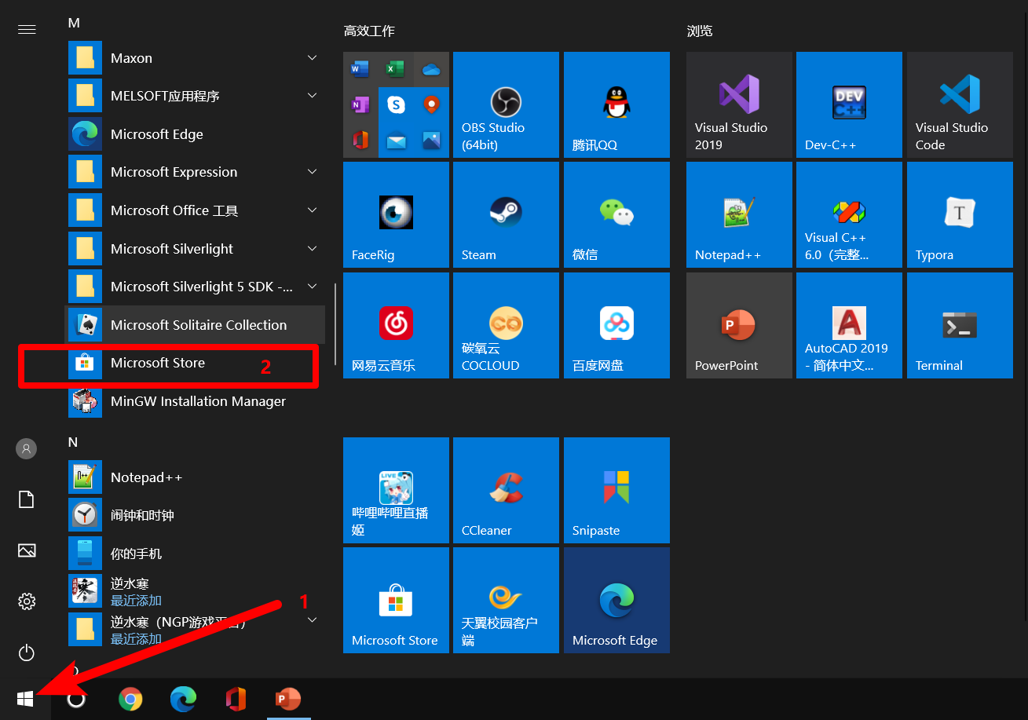Launch the Terminal tile

[960, 325]
